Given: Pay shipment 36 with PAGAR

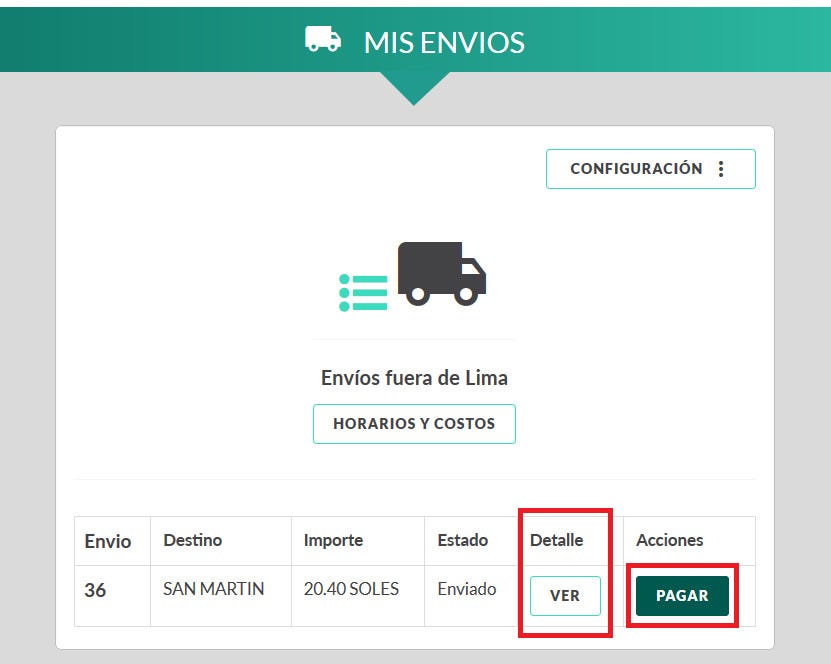Looking at the screenshot, I should [x=682, y=596].
